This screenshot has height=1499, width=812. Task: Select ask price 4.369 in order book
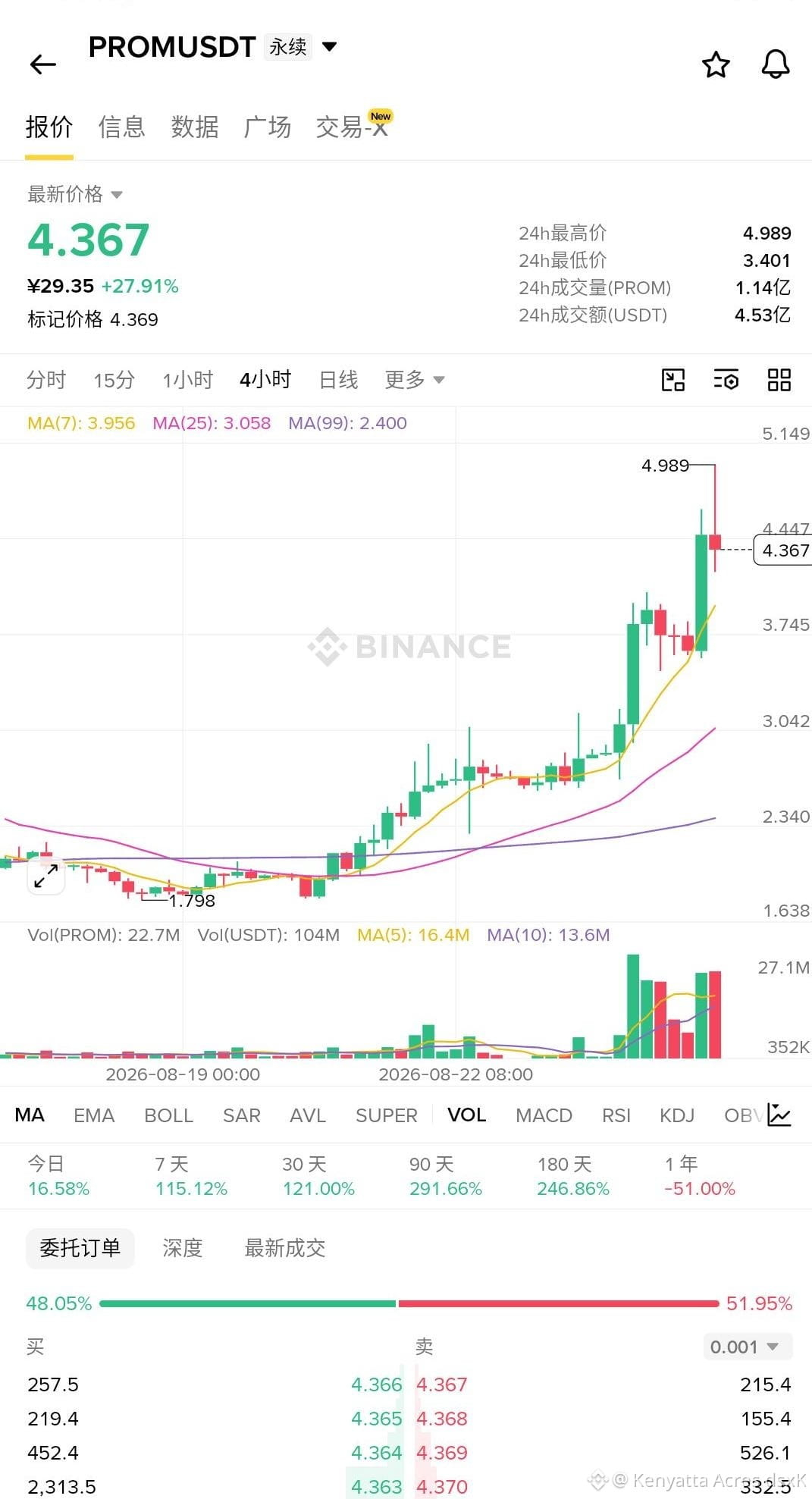[442, 1453]
